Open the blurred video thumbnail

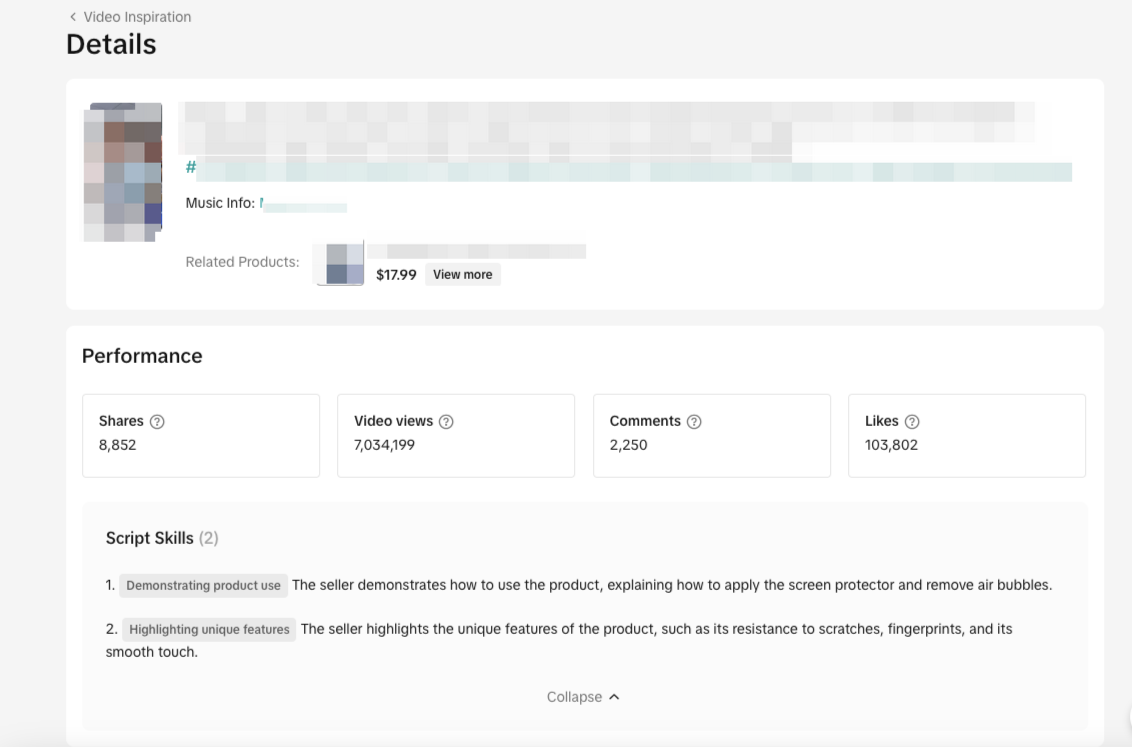point(125,171)
